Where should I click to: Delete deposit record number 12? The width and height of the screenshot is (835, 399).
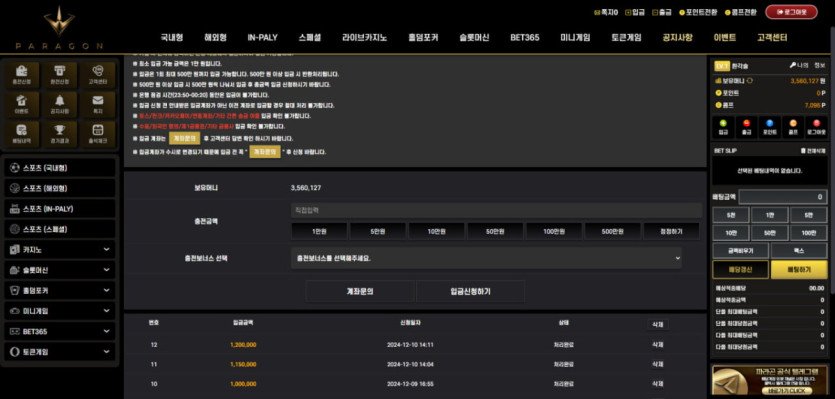click(x=658, y=345)
